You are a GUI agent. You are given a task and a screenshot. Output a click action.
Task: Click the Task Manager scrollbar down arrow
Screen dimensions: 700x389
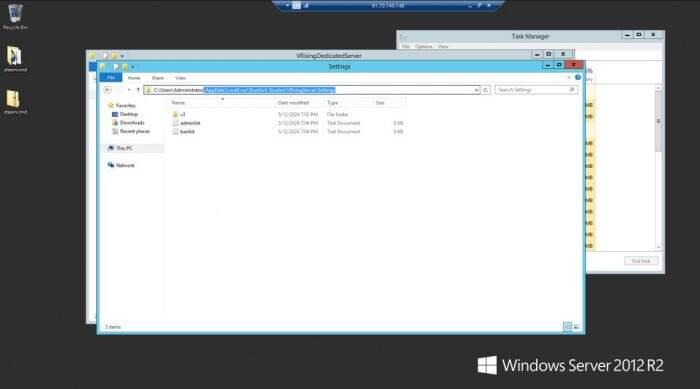tap(658, 247)
